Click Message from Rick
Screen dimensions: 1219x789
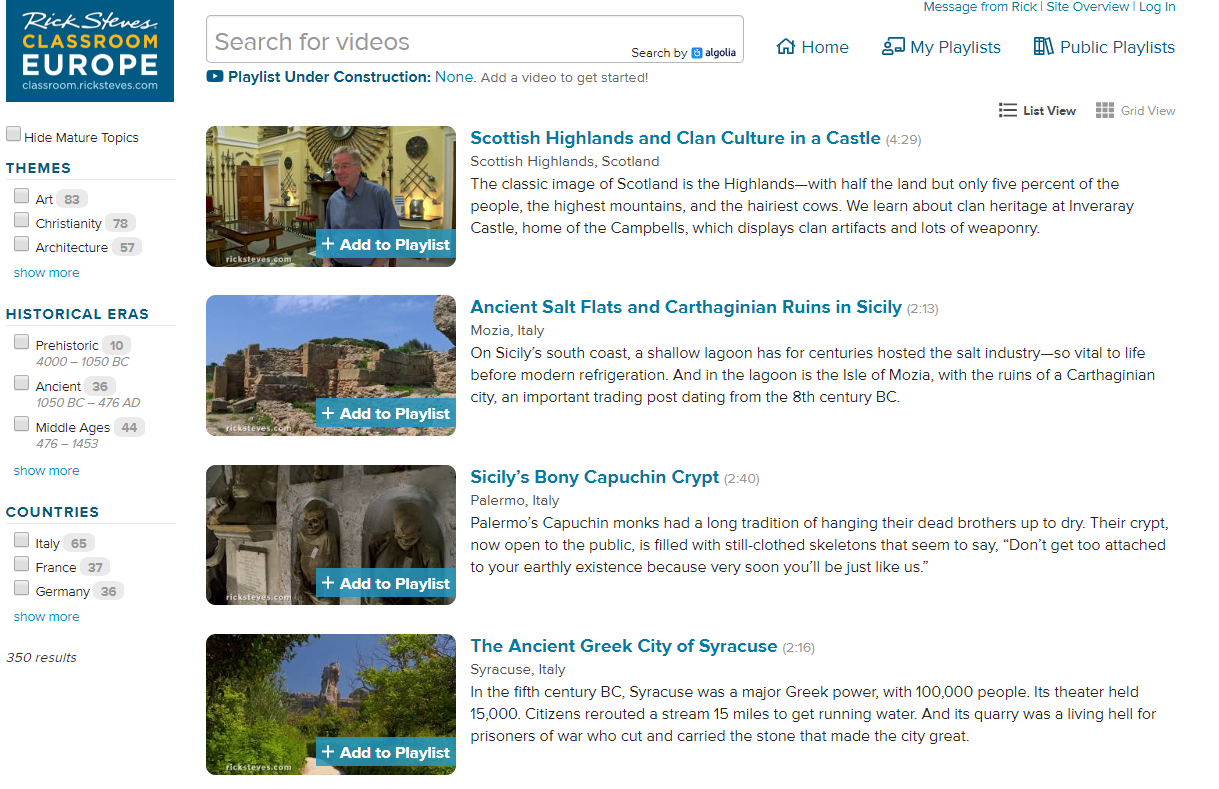[x=979, y=7]
